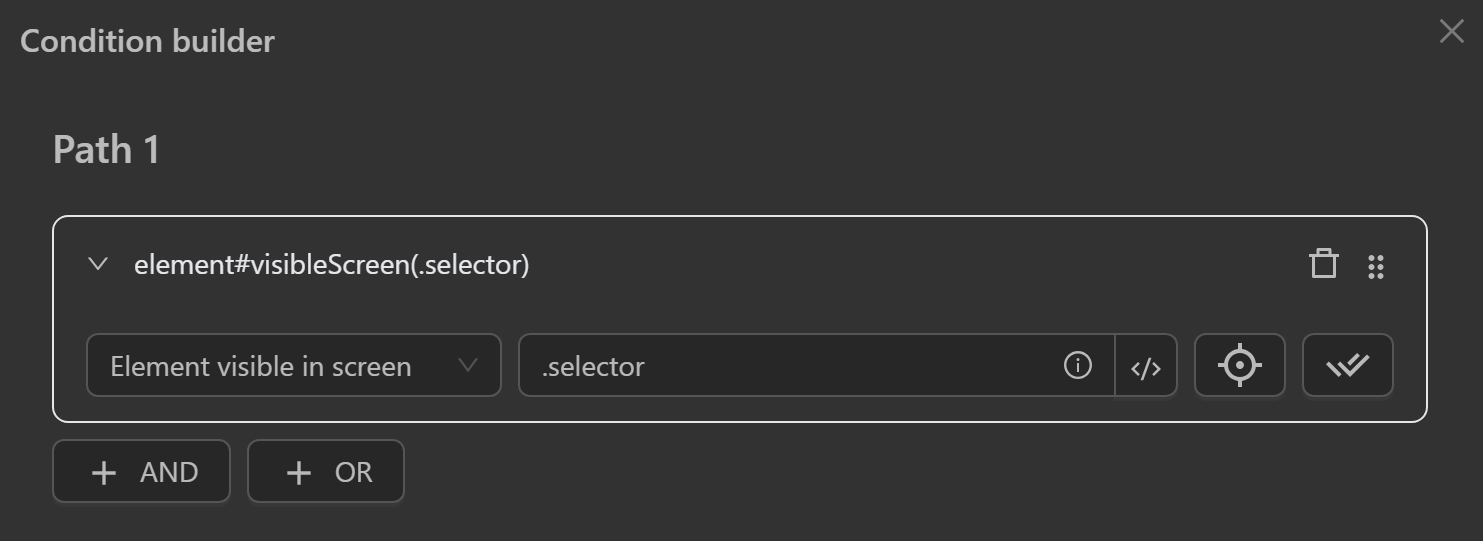The width and height of the screenshot is (1483, 541).
Task: Click the info icon inside the selector field
Action: [1077, 366]
